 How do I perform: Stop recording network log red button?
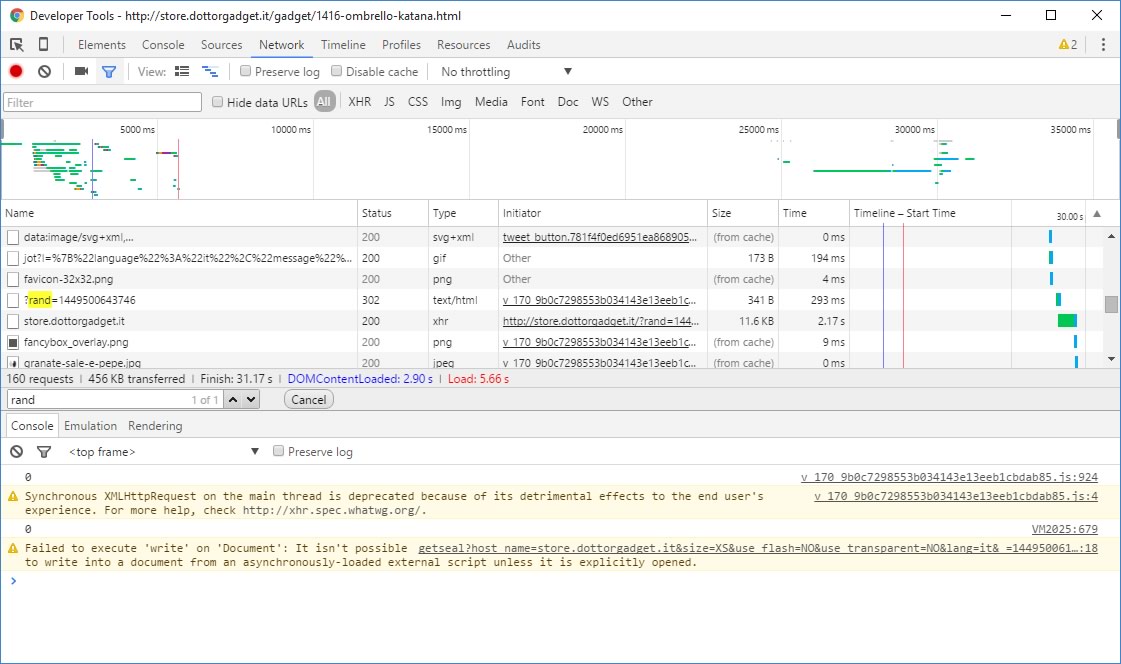(16, 71)
